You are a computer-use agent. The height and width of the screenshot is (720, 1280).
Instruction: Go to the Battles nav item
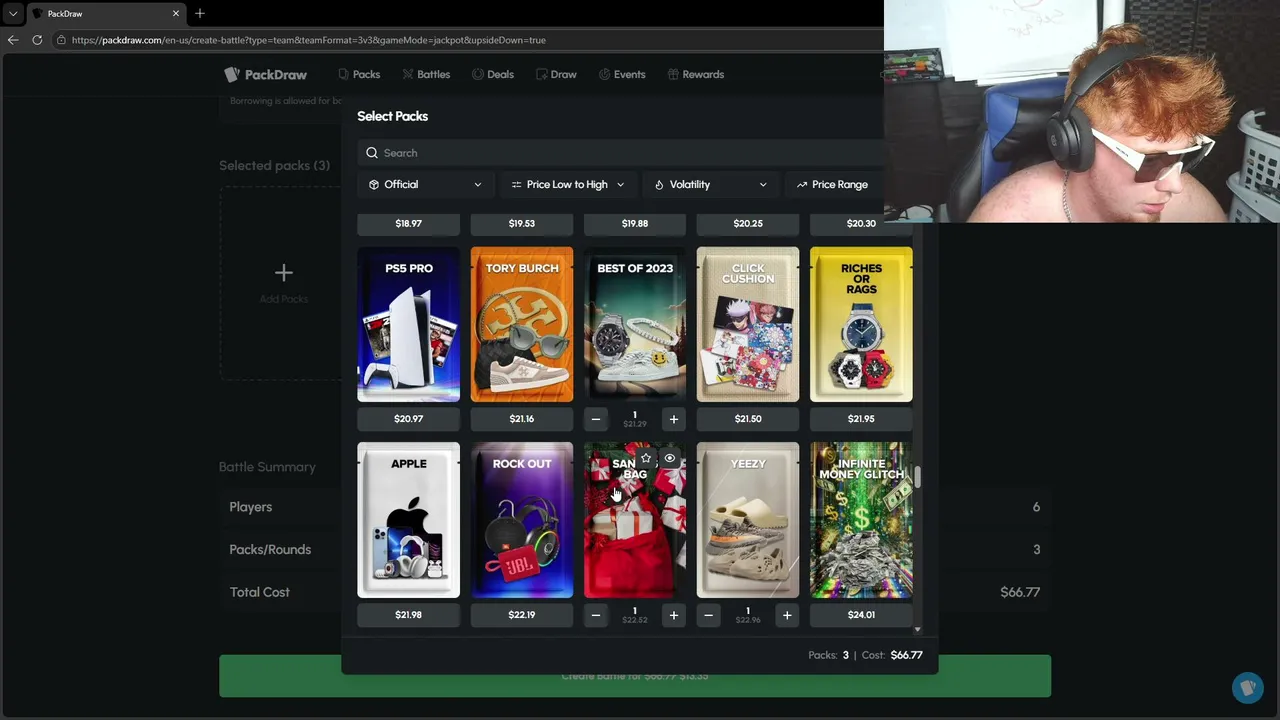pos(426,74)
